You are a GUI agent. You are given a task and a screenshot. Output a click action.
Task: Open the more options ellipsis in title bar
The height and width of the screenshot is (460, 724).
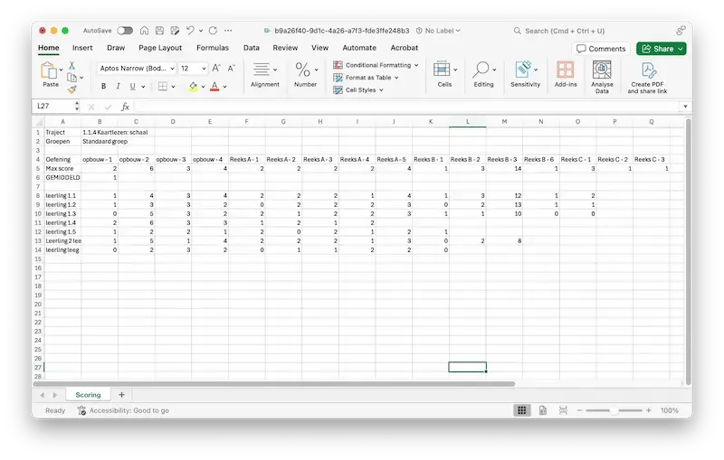click(x=228, y=30)
